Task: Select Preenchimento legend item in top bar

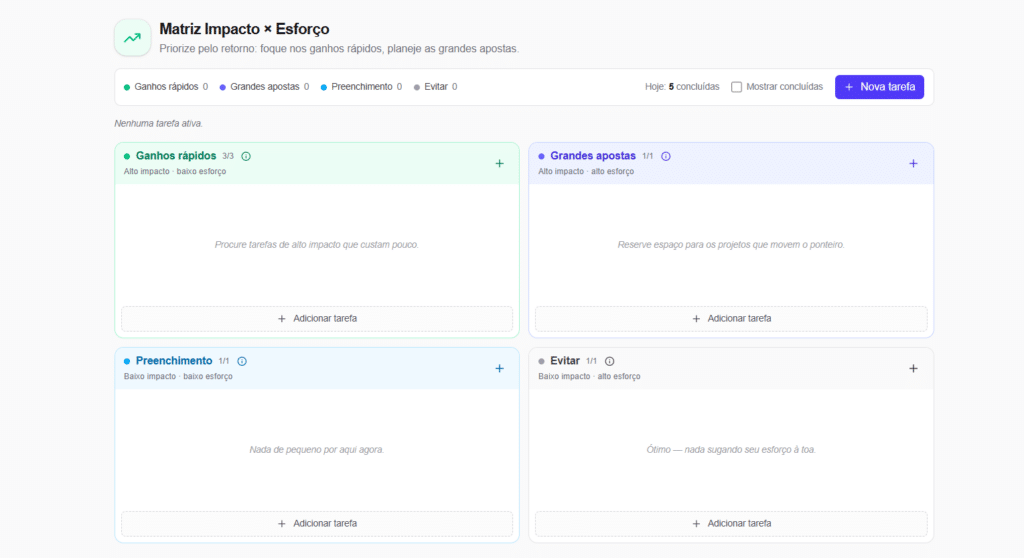Action: pyautogui.click(x=361, y=87)
